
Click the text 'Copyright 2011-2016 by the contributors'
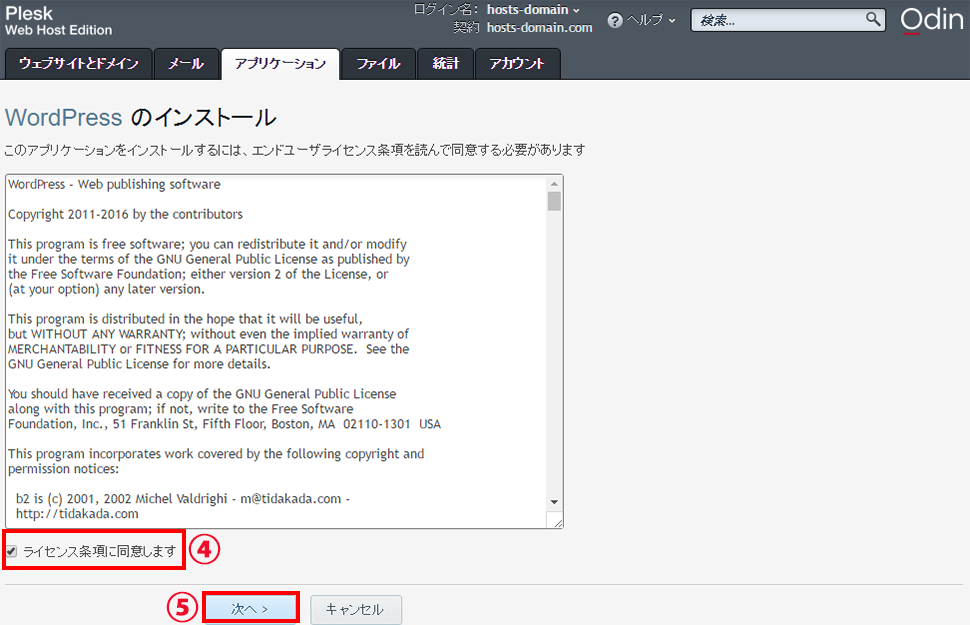point(126,215)
